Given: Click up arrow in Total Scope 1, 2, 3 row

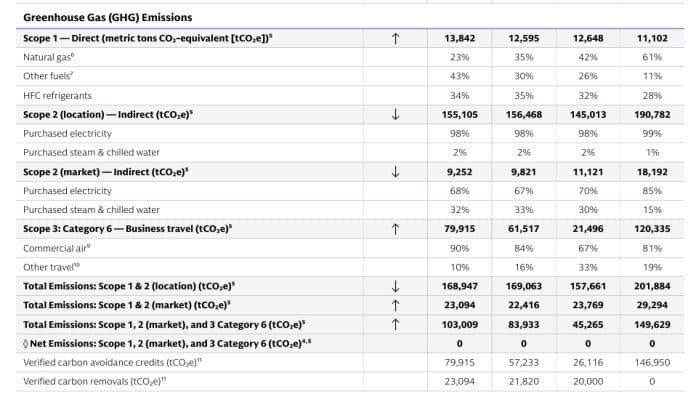Looking at the screenshot, I should tap(395, 324).
